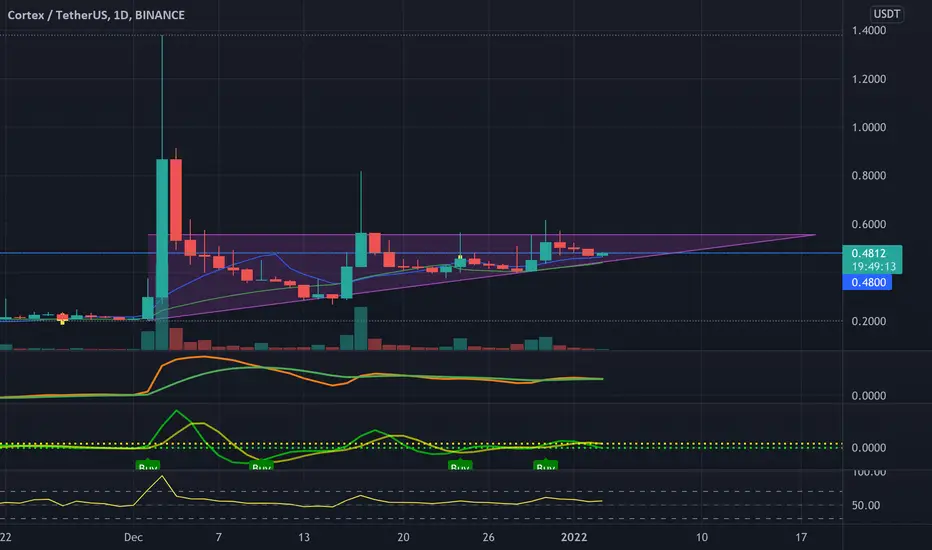Click the Buy signal label just before 2022
The image size is (932, 550).
point(546,466)
